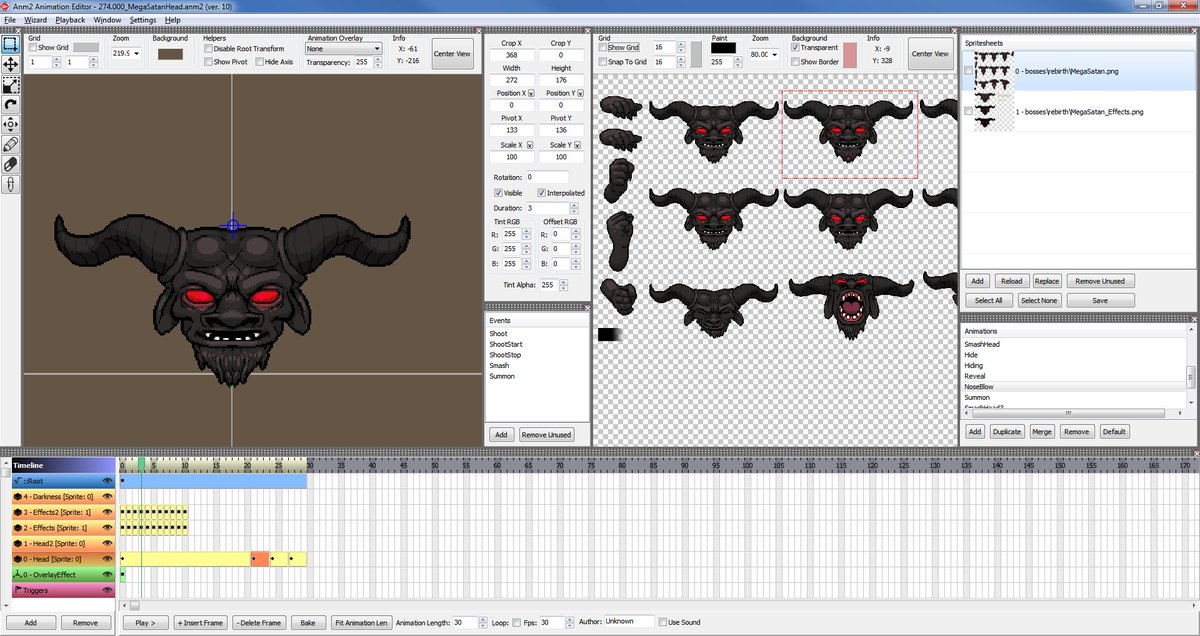Open the Settings menu
Viewport: 1200px width, 636px height.
point(143,19)
